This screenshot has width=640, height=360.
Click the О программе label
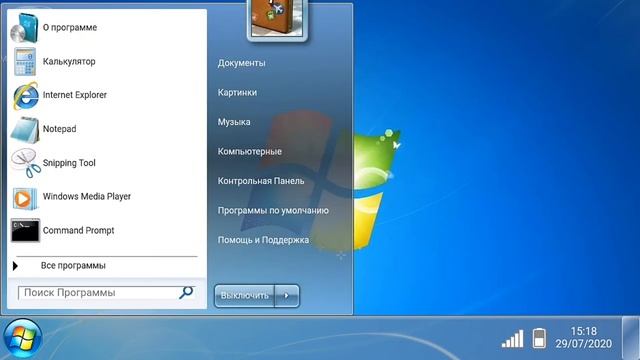point(70,28)
